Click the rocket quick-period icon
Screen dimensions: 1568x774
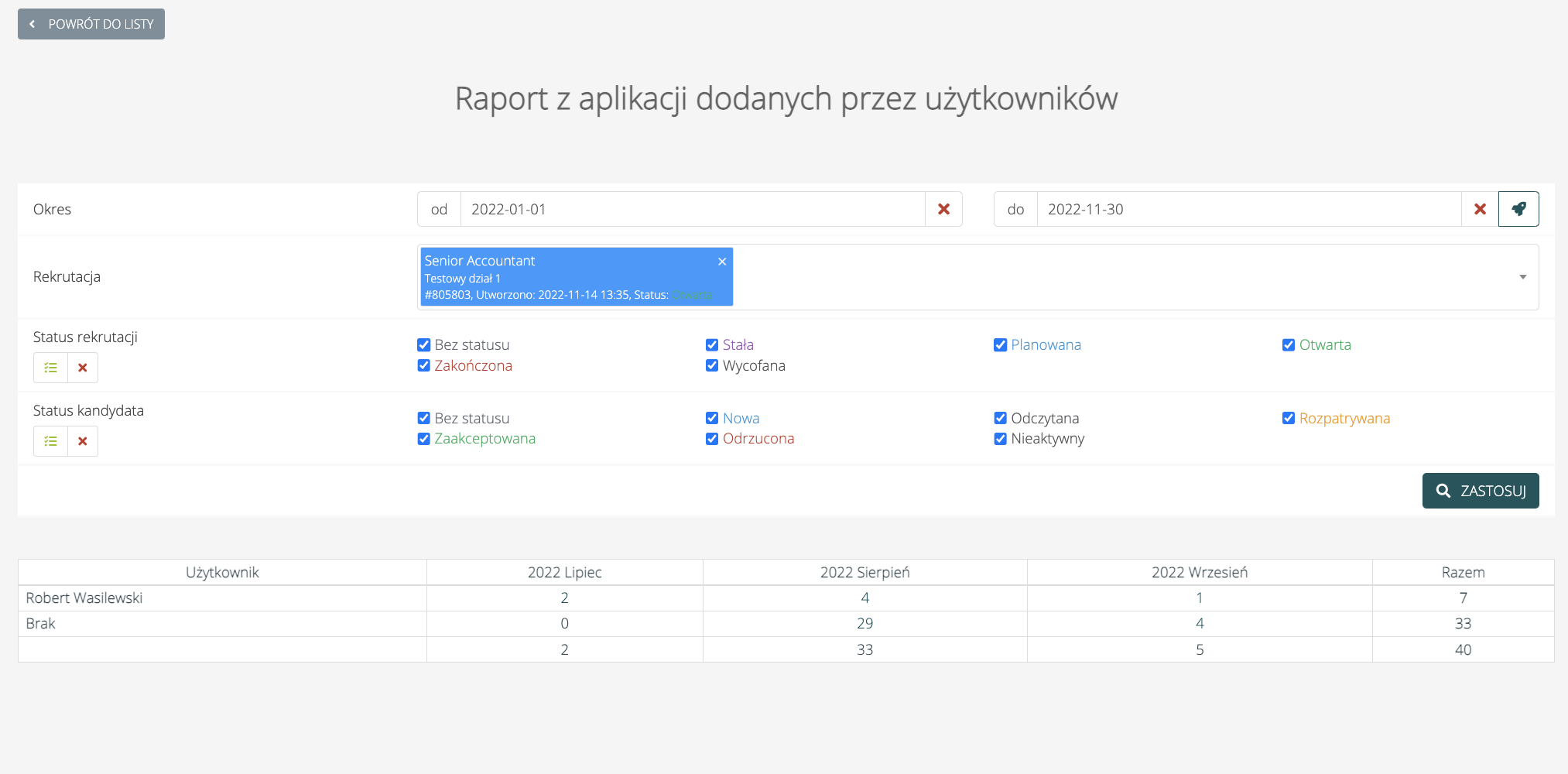1518,209
